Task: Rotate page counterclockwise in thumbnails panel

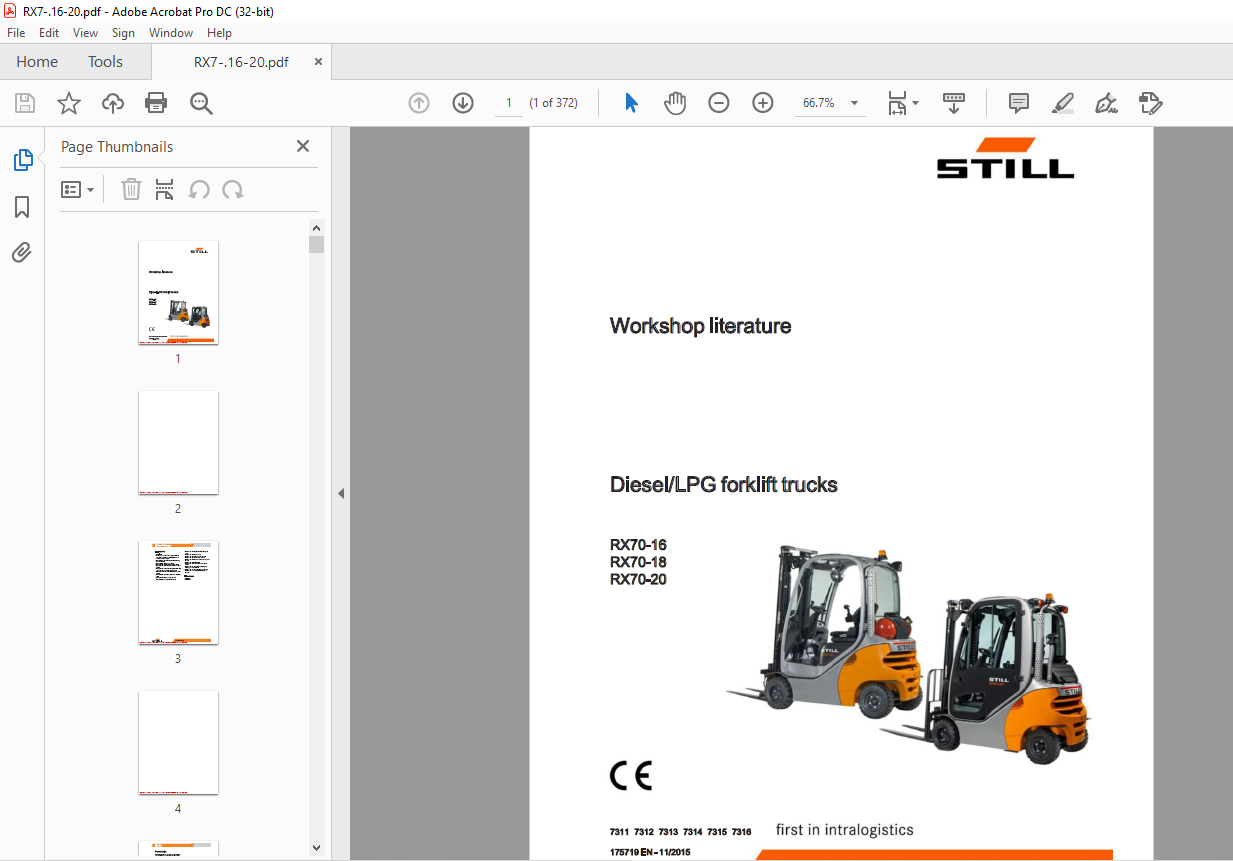Action: (x=199, y=189)
